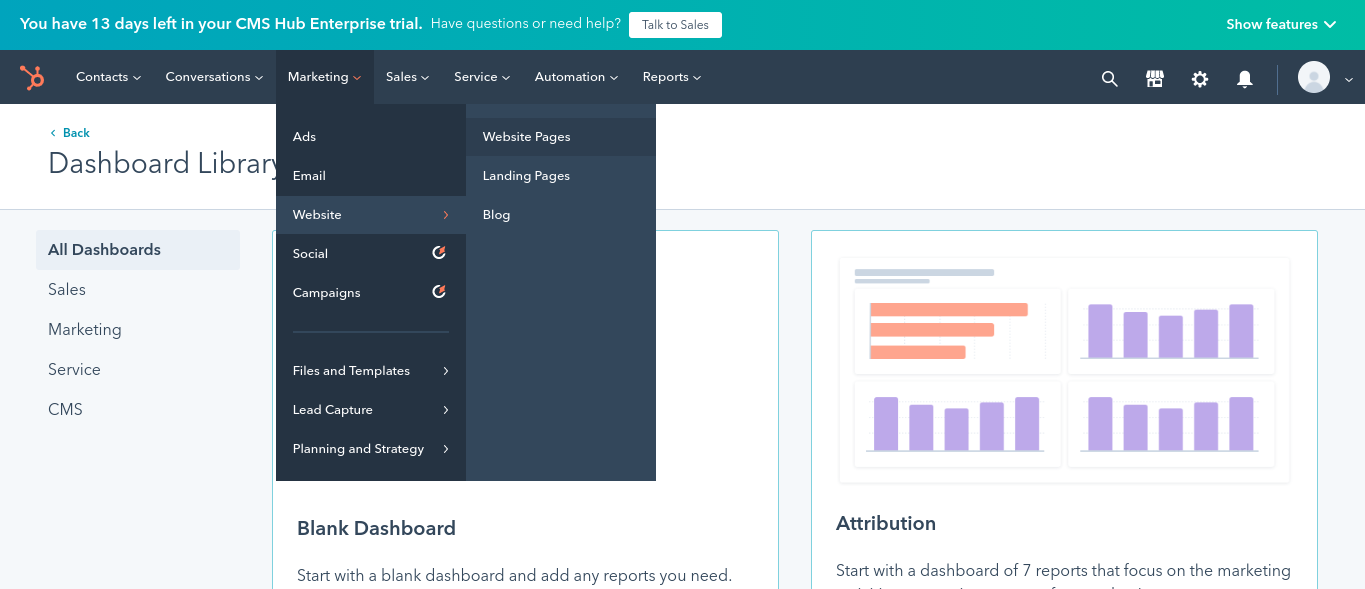
Task: Click the Blank Dashboard title
Action: pyautogui.click(x=376, y=528)
